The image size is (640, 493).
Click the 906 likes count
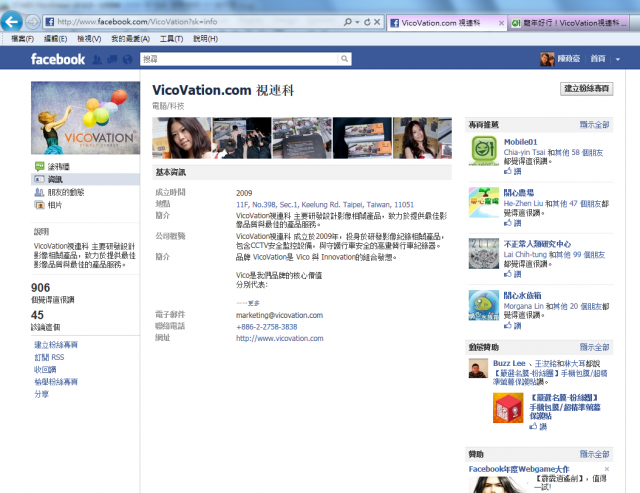[x=40, y=288]
